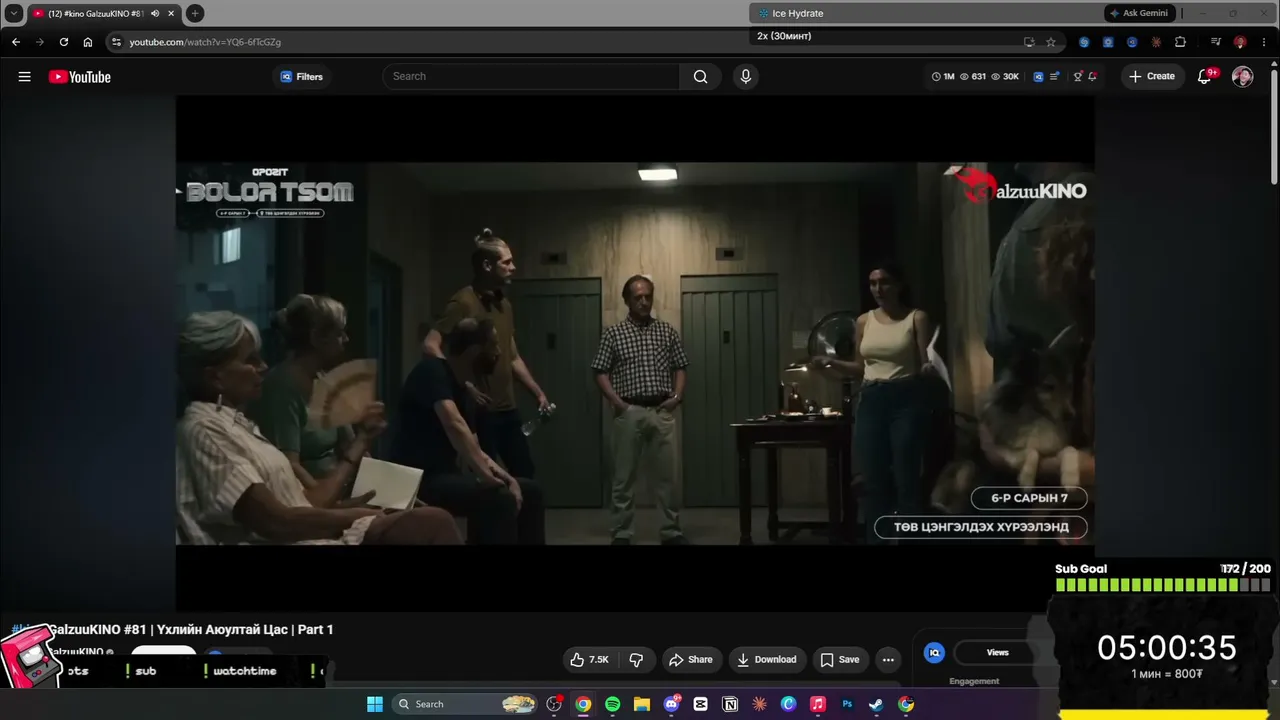The height and width of the screenshot is (720, 1280).
Task: Open Spotify from the taskbar
Action: pyautogui.click(x=612, y=704)
